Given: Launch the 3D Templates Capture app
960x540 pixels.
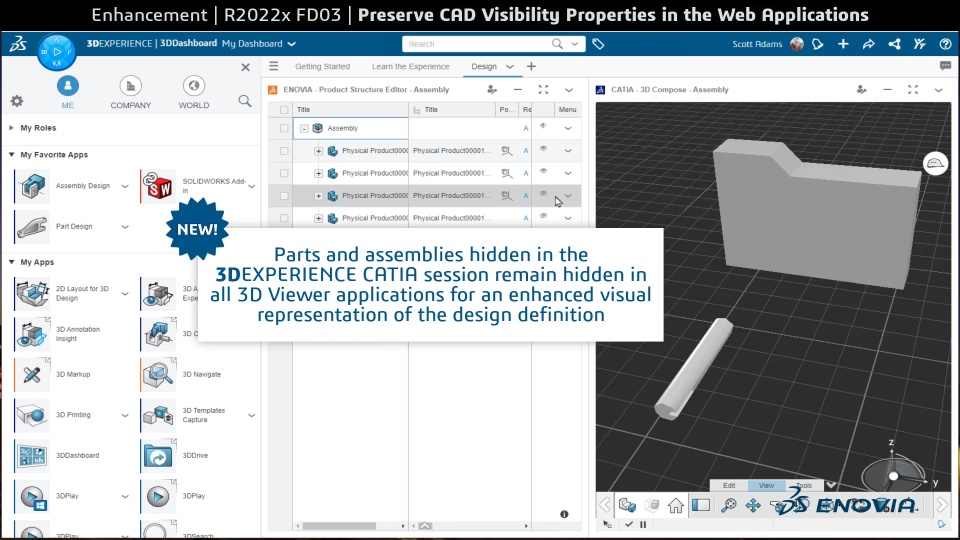Looking at the screenshot, I should pos(159,415).
